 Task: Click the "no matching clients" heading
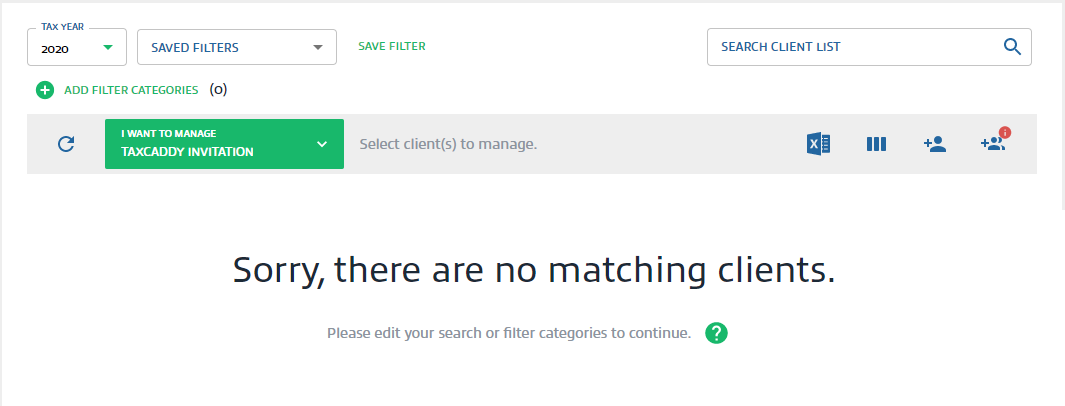point(533,269)
